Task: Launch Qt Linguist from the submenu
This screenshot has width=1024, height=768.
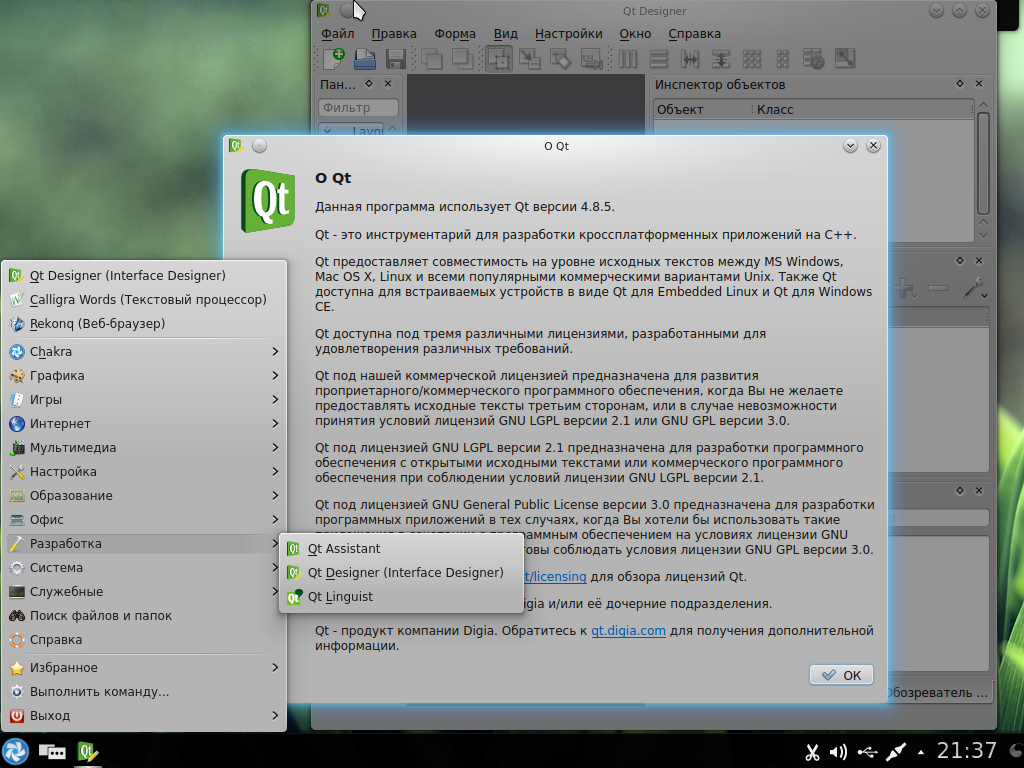Action: (x=401, y=597)
